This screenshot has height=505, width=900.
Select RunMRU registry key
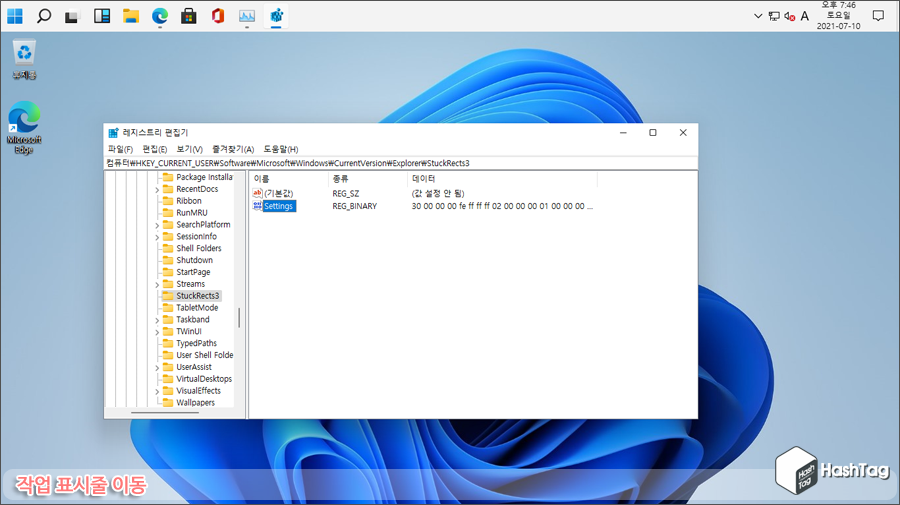click(192, 212)
